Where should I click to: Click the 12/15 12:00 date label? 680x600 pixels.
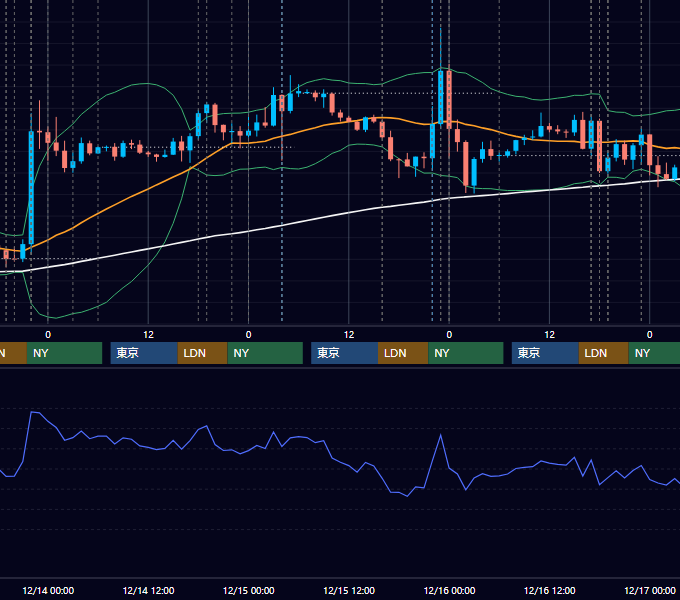[x=349, y=590]
